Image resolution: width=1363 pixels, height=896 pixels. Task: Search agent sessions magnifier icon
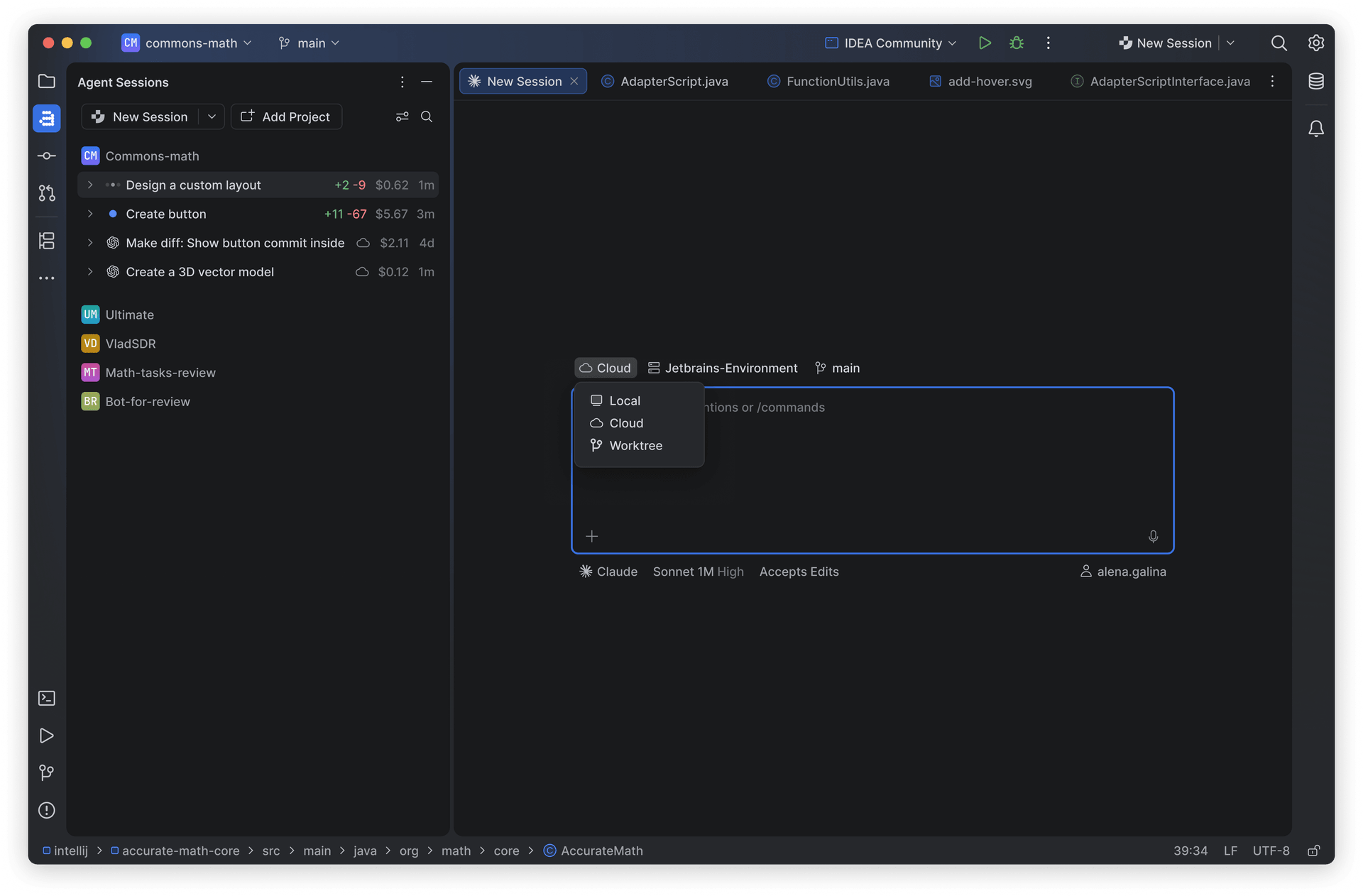coord(427,116)
